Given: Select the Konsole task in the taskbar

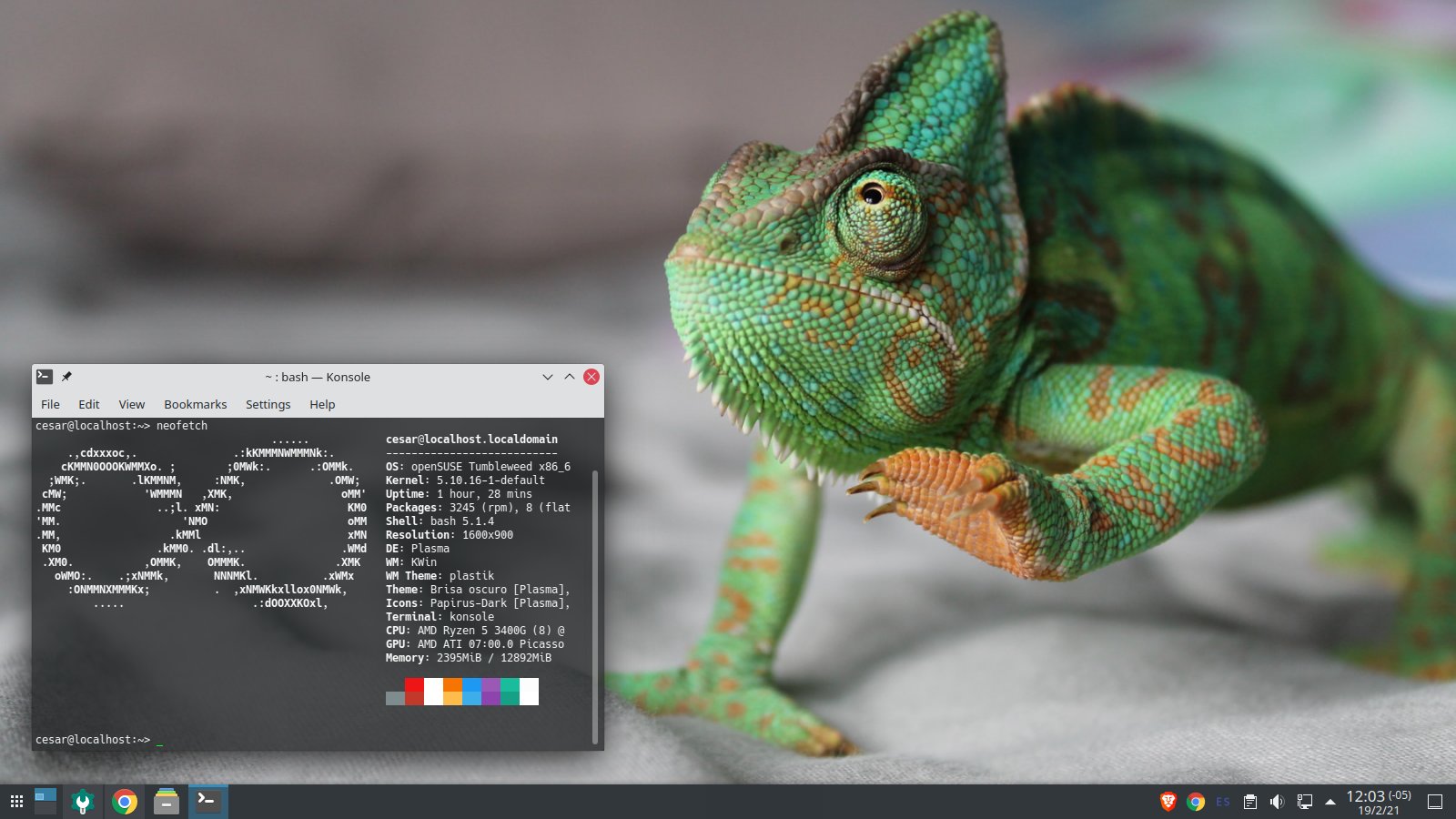Looking at the screenshot, I should click(207, 802).
